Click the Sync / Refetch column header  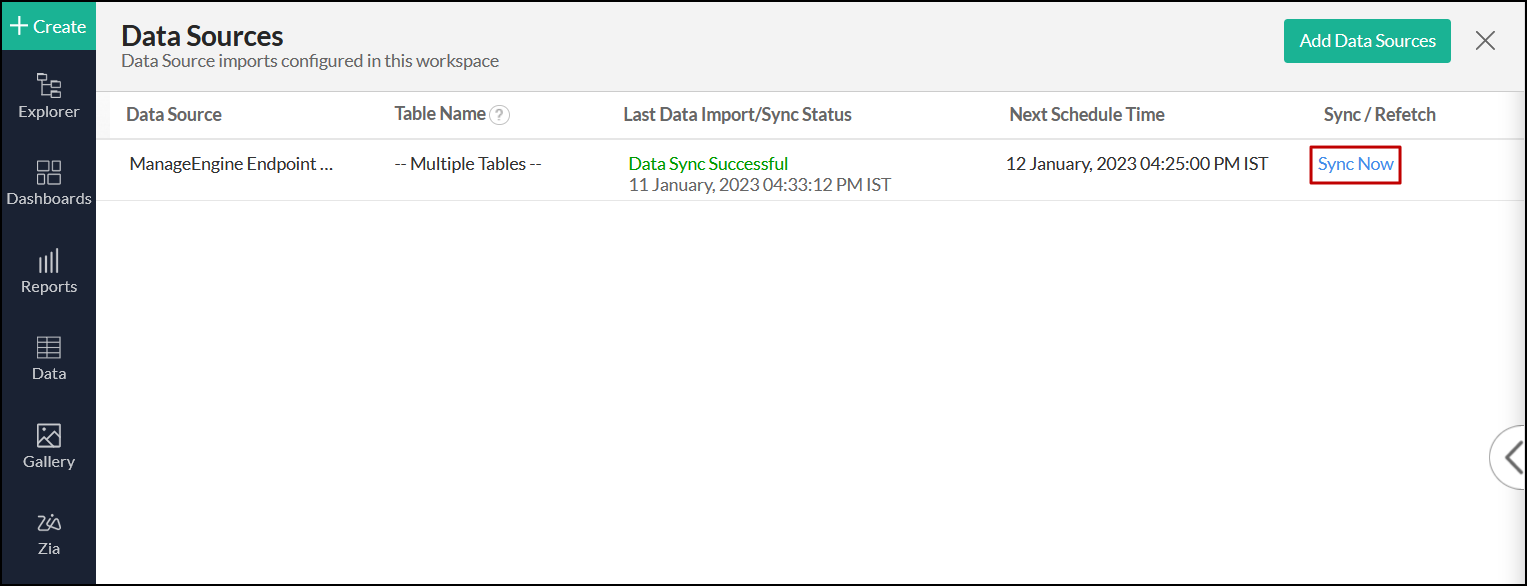1379,115
